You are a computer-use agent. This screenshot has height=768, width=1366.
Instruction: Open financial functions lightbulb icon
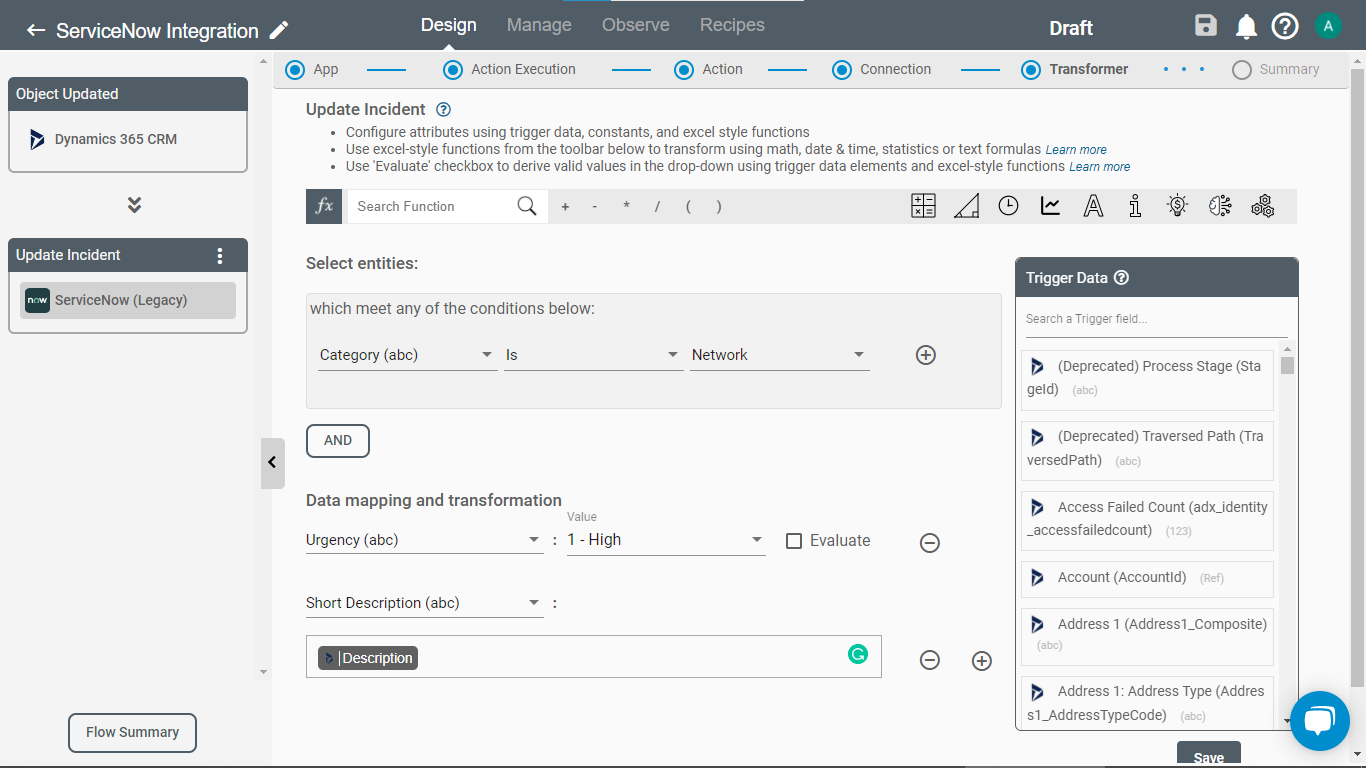point(1177,206)
